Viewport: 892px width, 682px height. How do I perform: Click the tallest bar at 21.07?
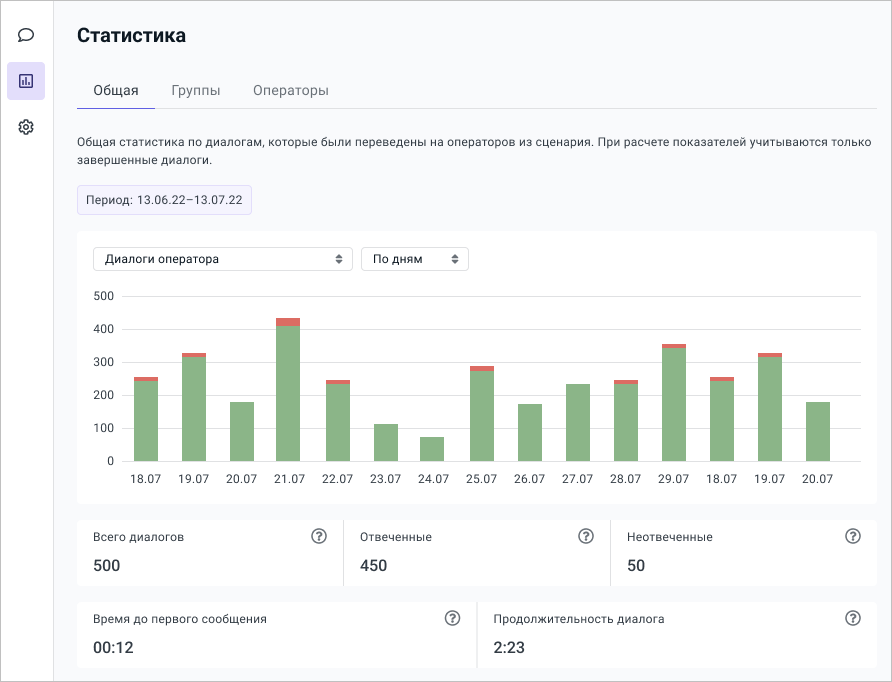tap(288, 390)
